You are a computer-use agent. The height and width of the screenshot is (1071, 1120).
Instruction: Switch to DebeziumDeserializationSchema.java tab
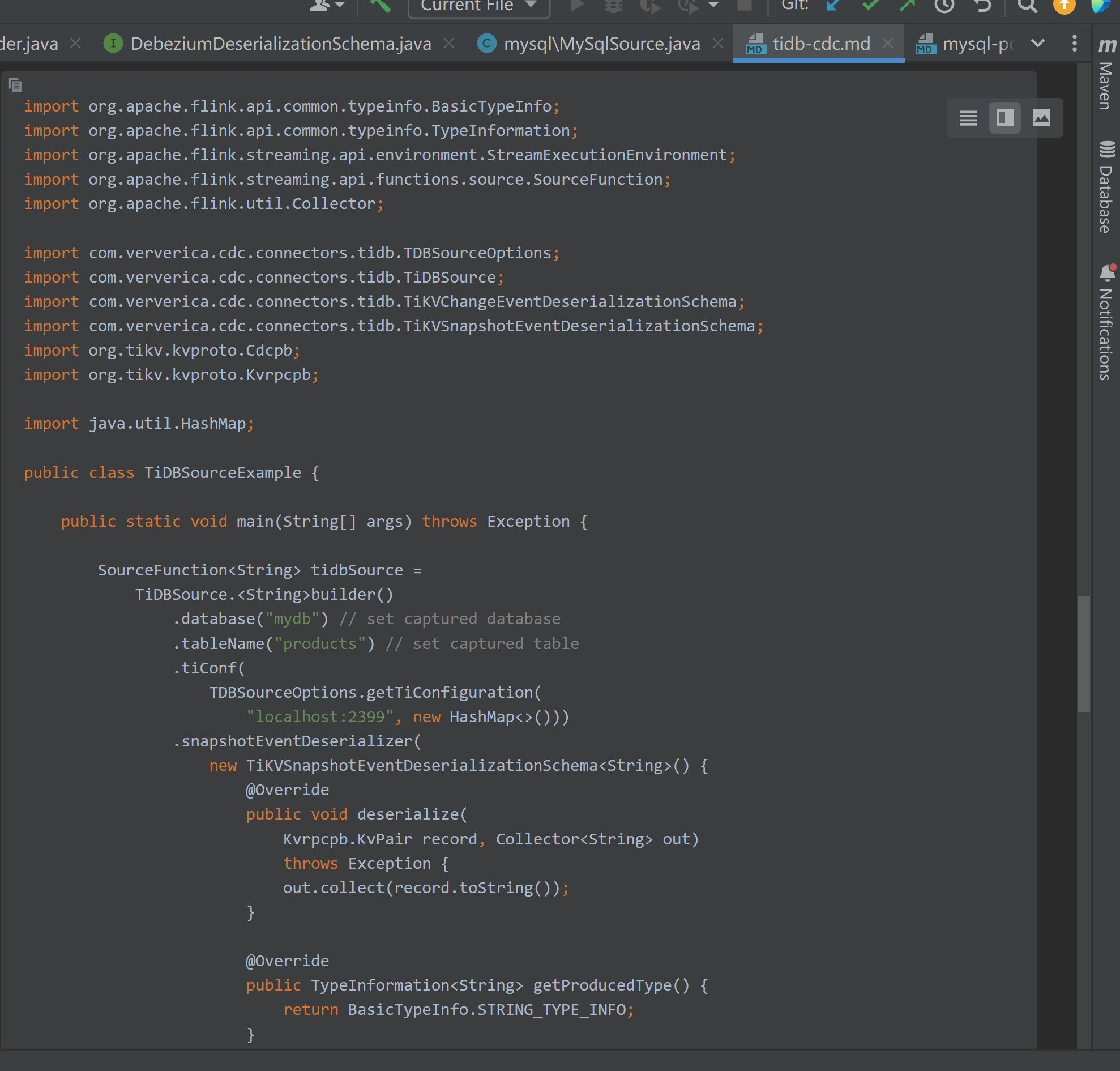pos(280,44)
